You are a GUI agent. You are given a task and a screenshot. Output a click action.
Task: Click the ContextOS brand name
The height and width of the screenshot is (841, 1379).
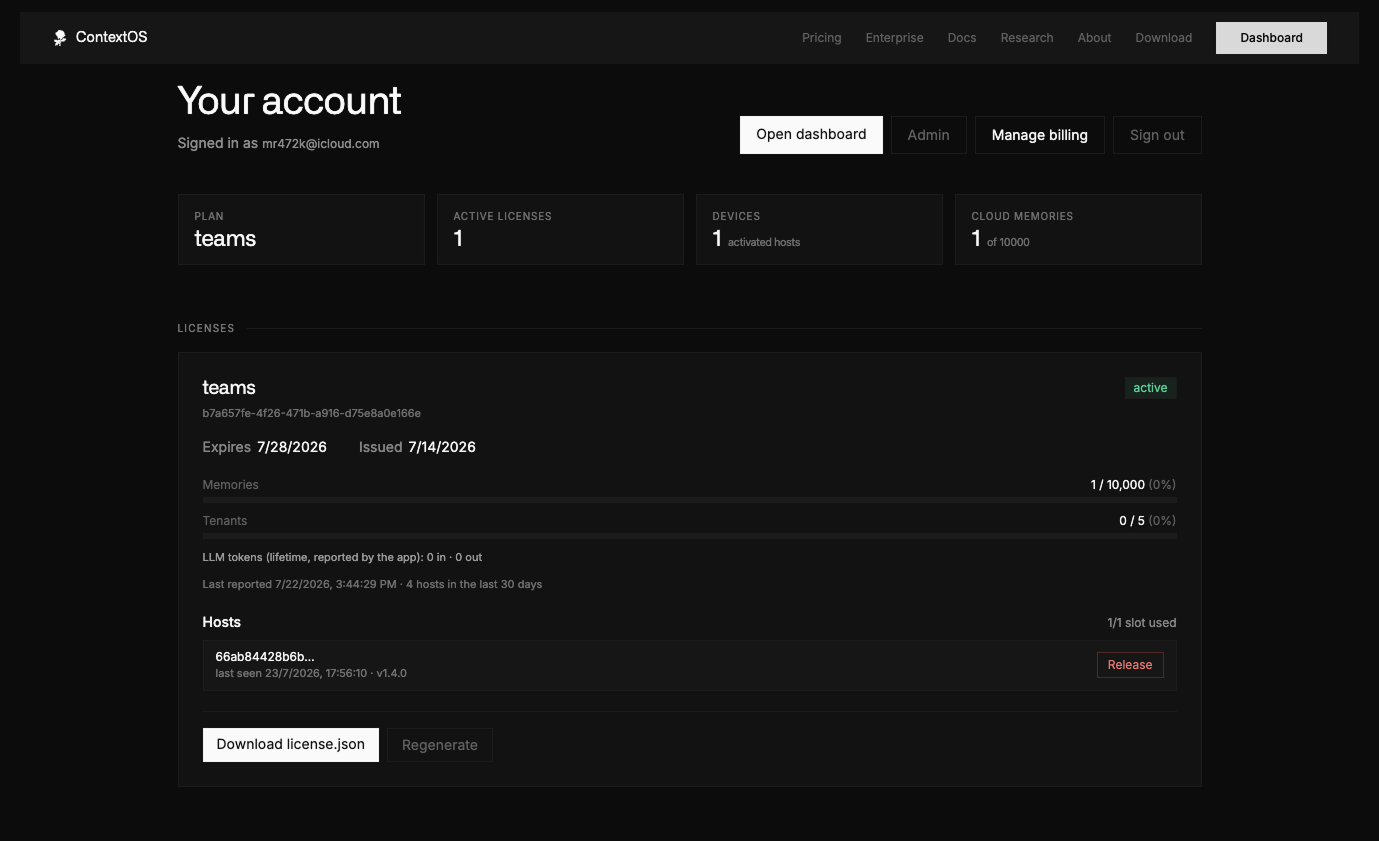pos(111,37)
